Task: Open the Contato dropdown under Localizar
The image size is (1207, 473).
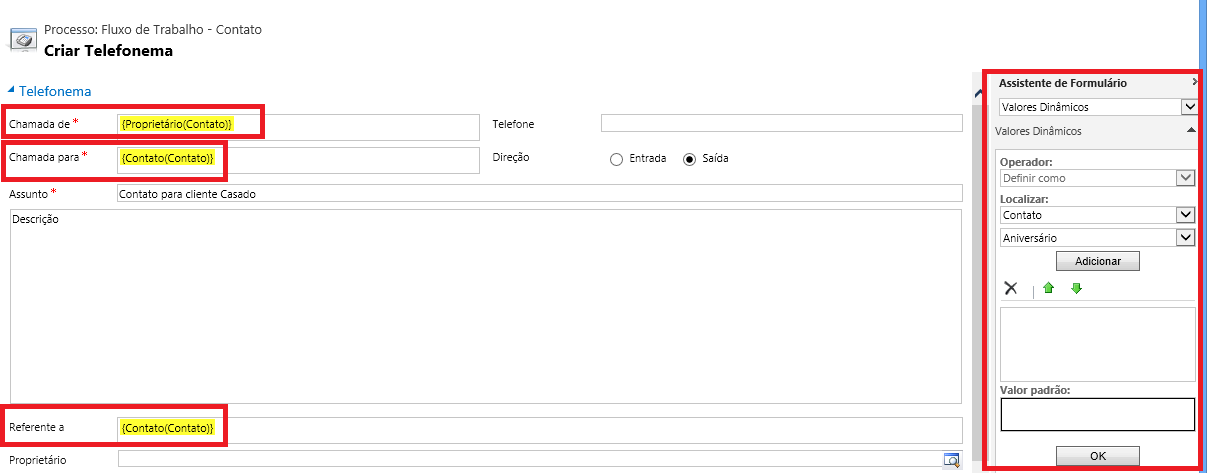Action: [x=1186, y=214]
